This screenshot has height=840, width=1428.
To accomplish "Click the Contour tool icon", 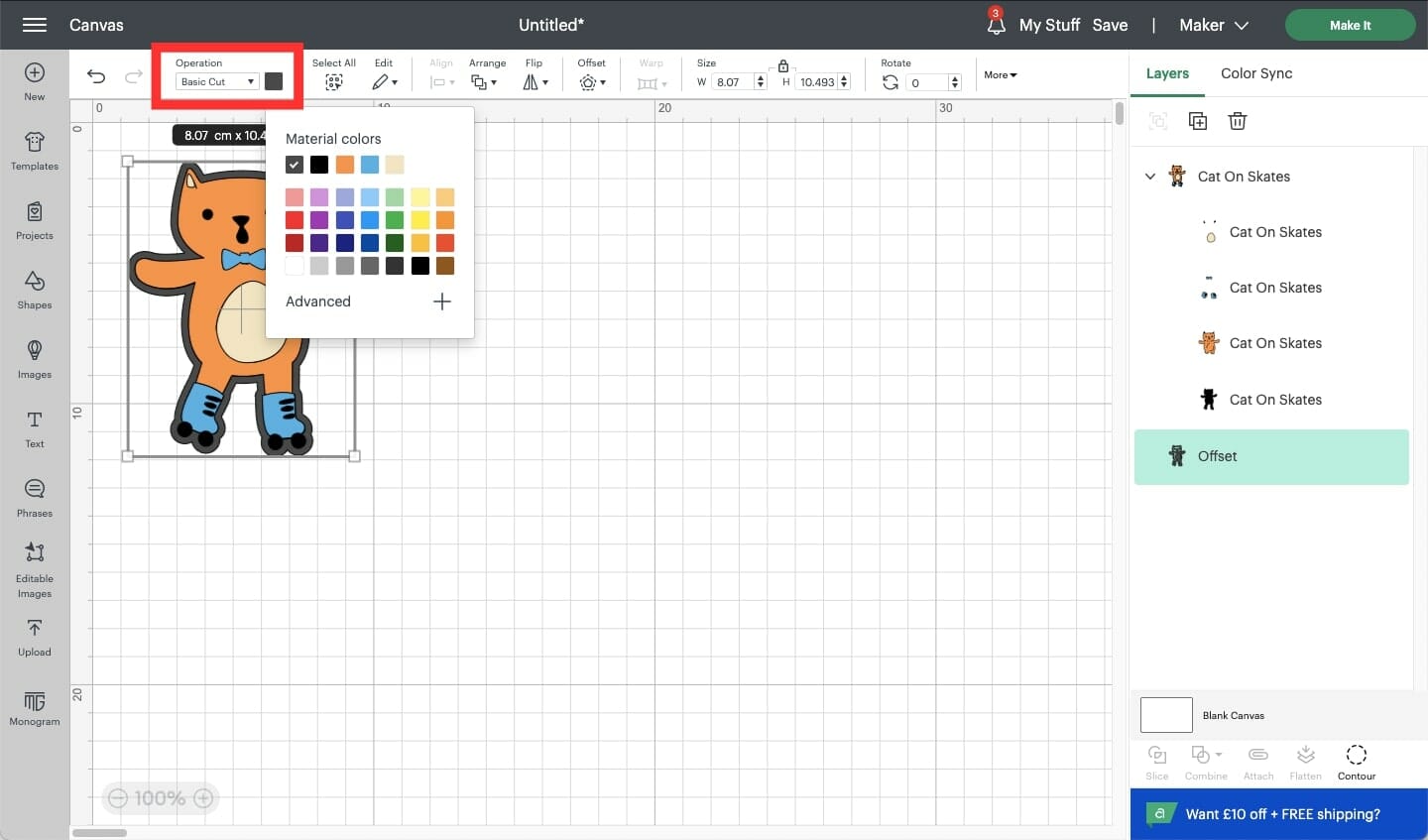I will coord(1356,762).
